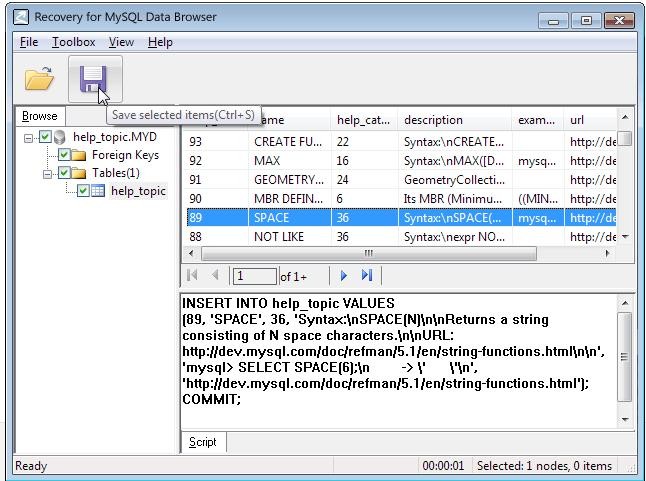Image resolution: width=646 pixels, height=481 pixels.
Task: Click the page number input field
Action: [254, 276]
